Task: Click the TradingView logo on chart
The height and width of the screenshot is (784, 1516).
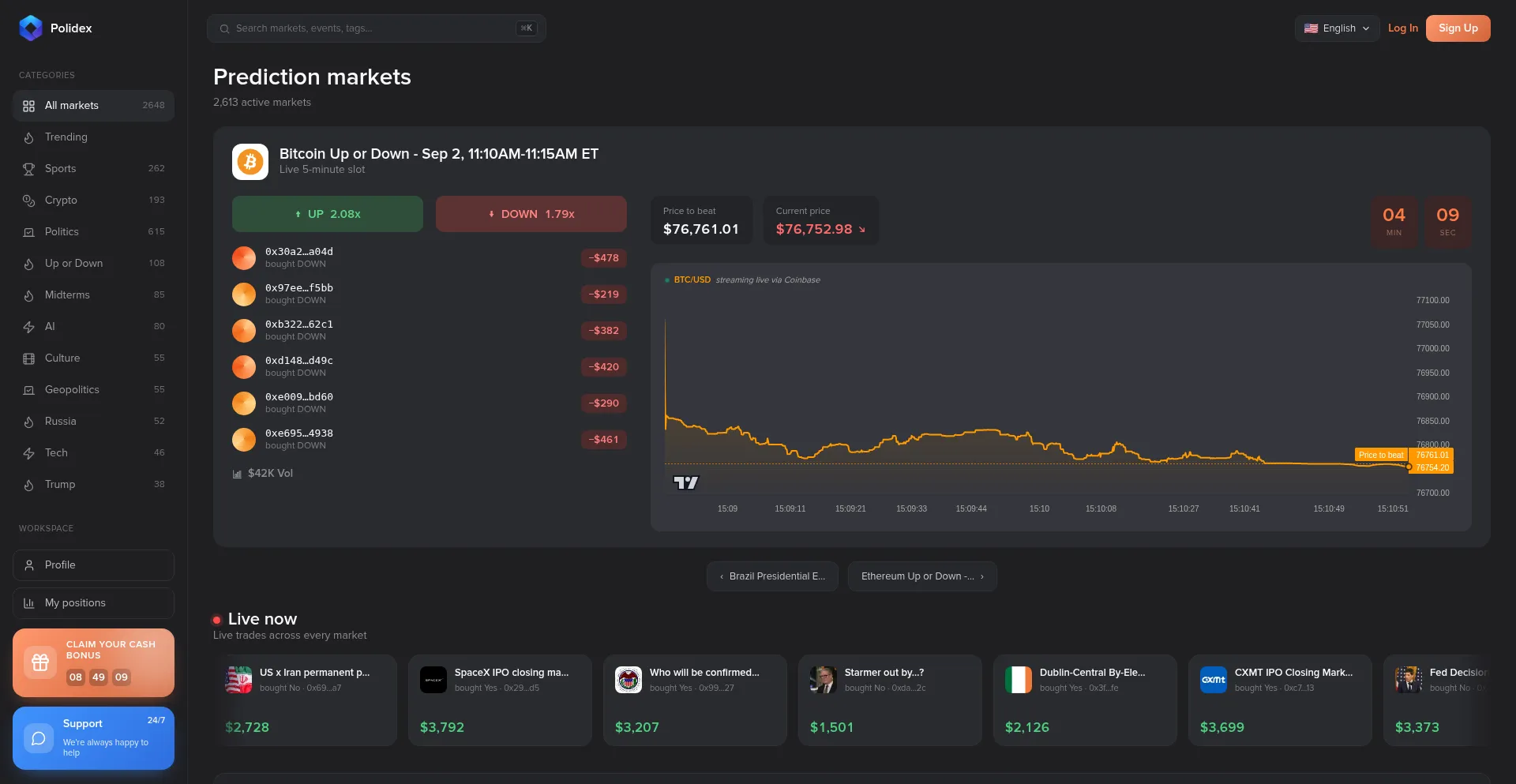Action: 685,482
